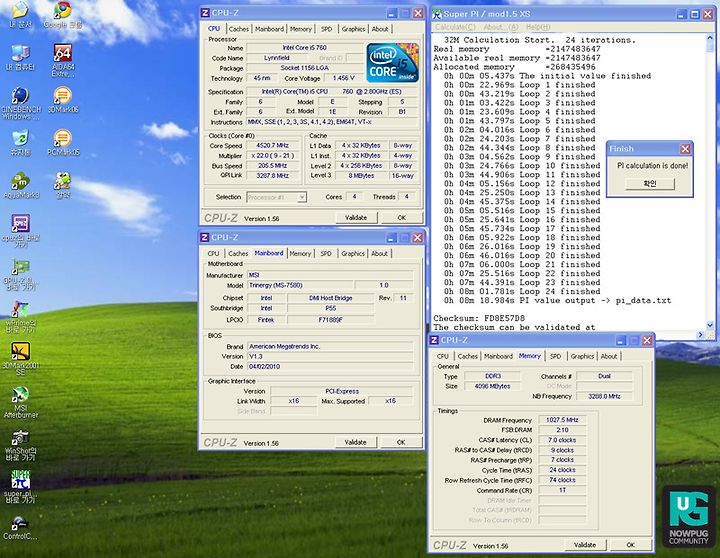Select the ControlC desktop icon

click(19, 528)
